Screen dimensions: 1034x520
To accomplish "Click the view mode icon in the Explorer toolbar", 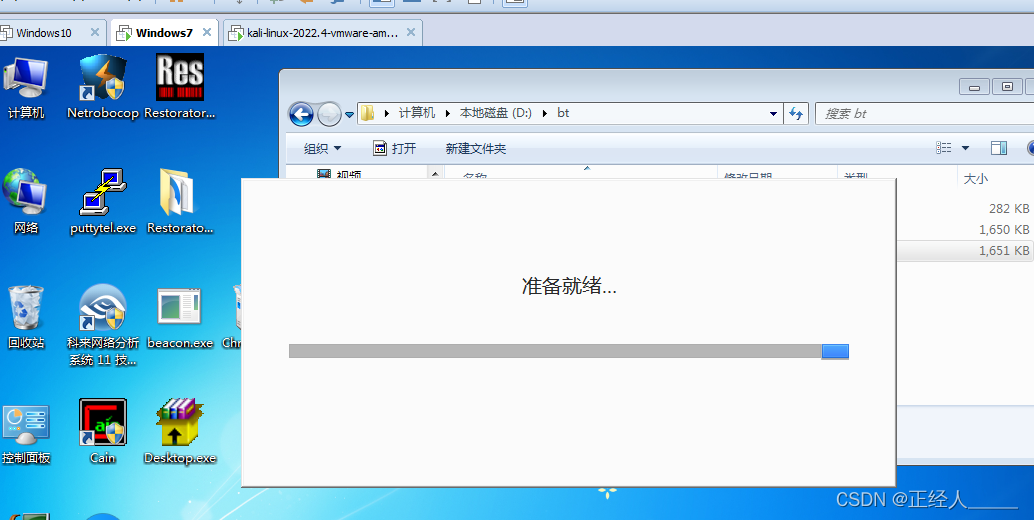I will 944,148.
